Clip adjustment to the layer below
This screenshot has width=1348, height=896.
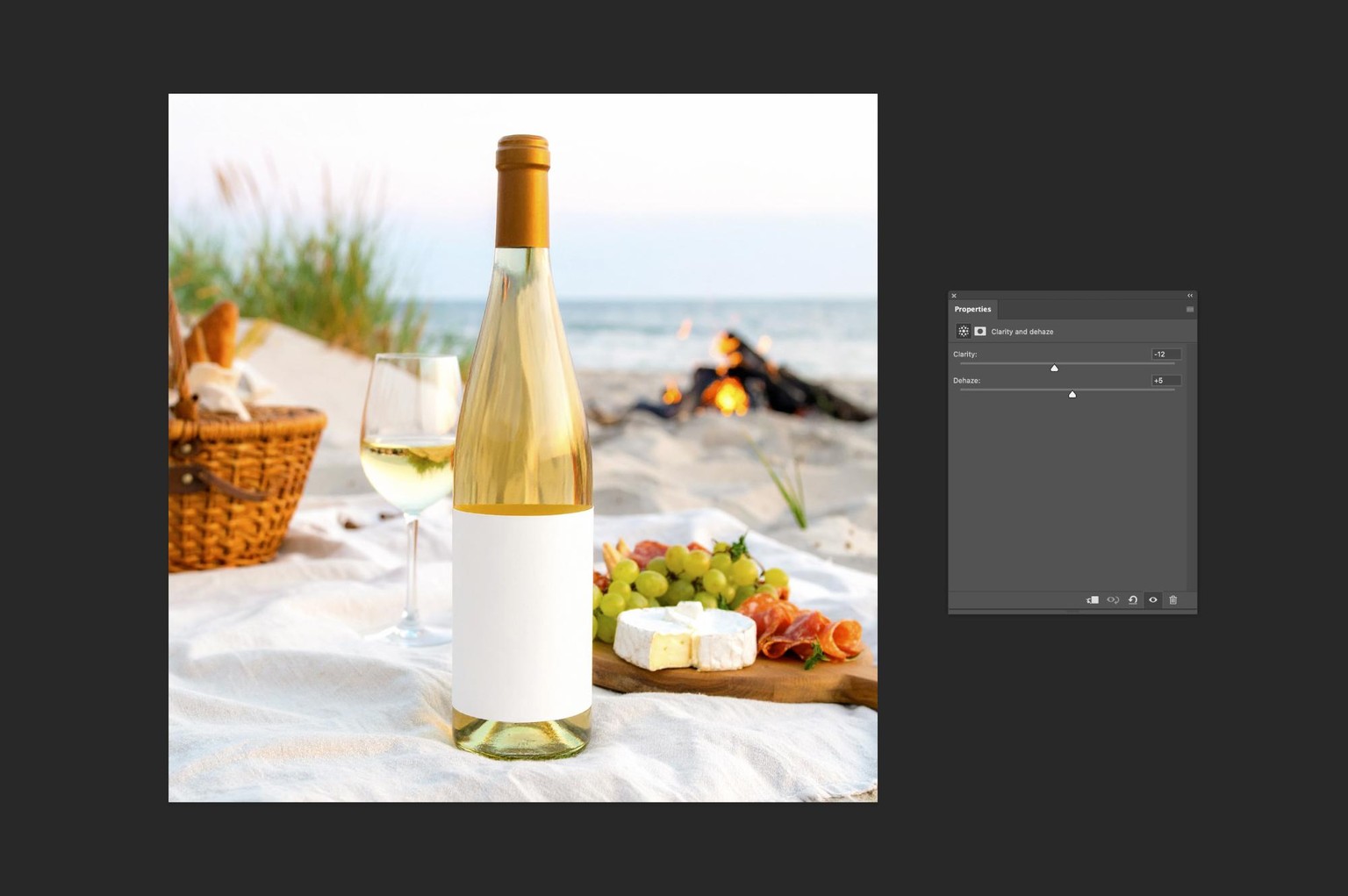pos(1093,600)
